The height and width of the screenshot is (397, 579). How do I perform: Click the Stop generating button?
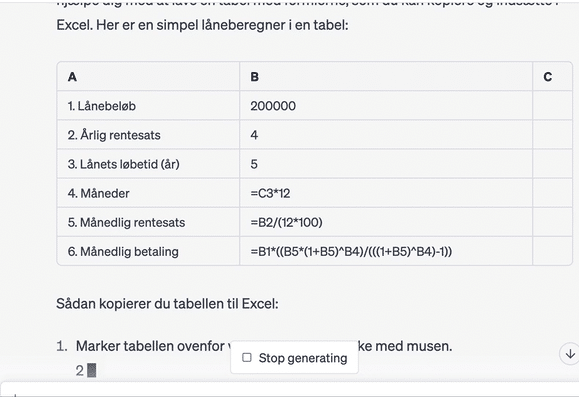294,357
